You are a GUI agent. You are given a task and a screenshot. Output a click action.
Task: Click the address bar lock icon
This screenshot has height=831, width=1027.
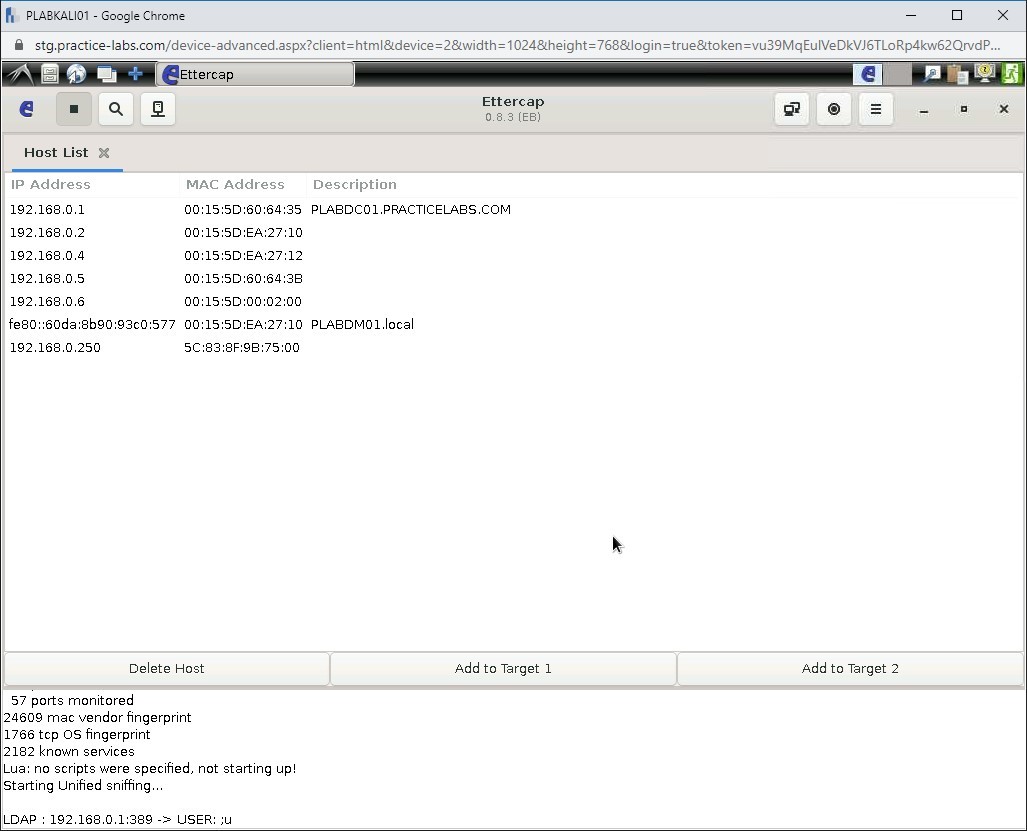20,45
